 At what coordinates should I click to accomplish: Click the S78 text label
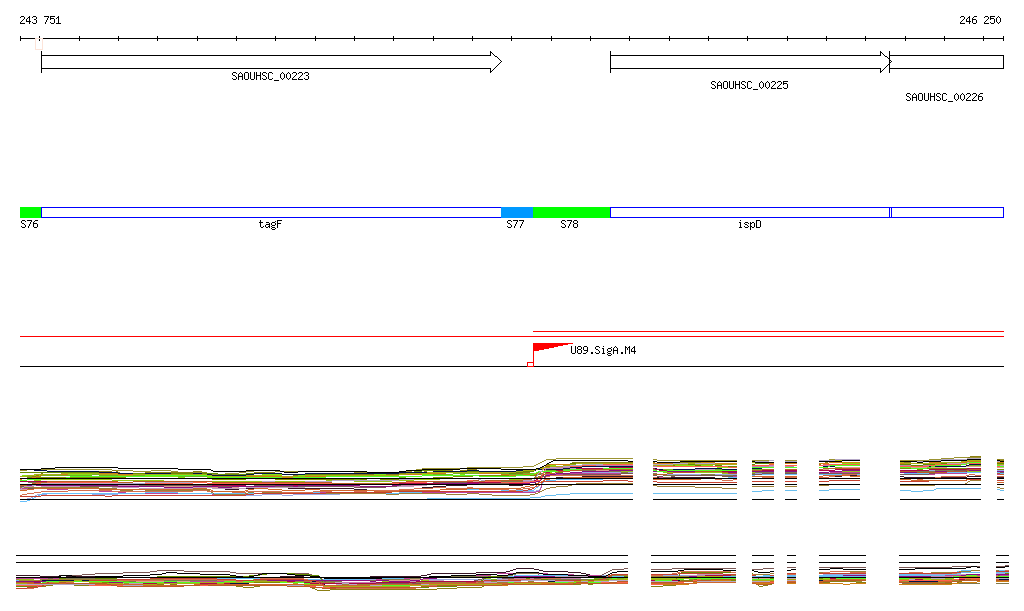point(569,225)
